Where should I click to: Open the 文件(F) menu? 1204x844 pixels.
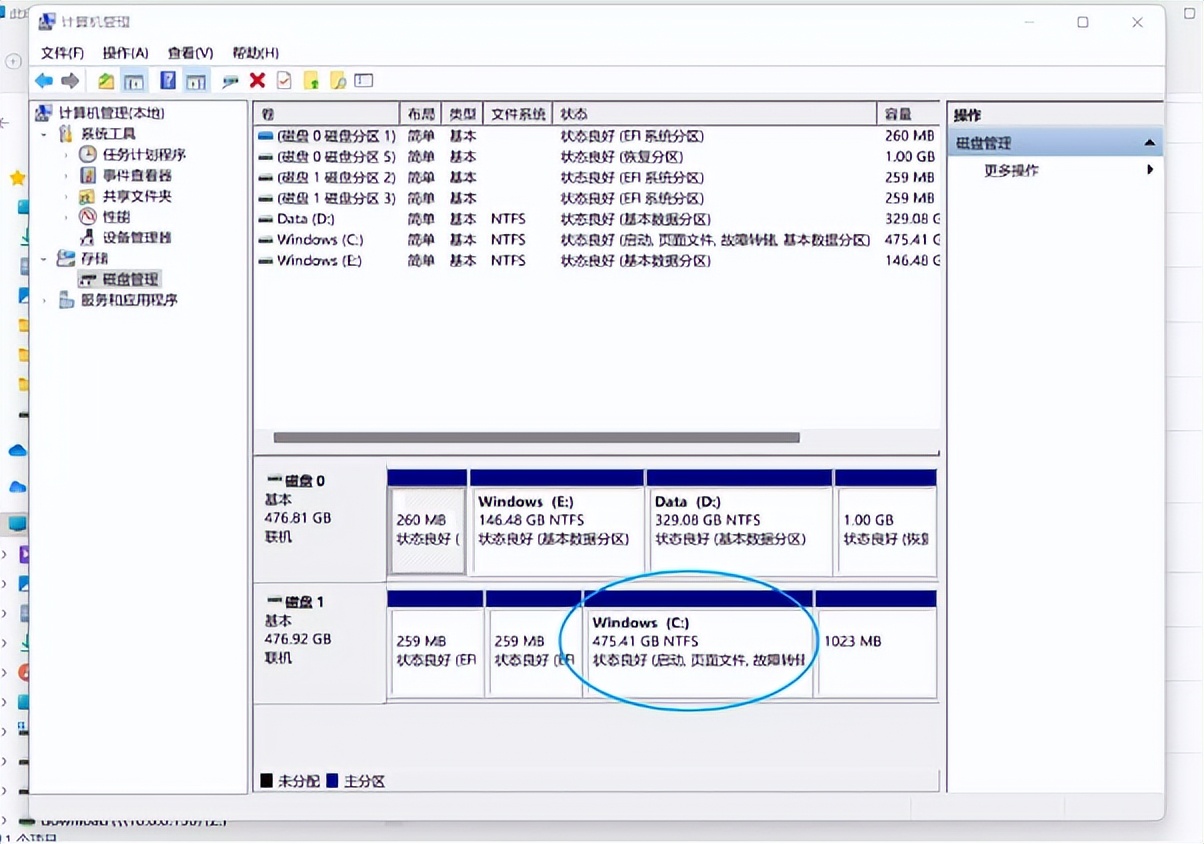click(62, 53)
